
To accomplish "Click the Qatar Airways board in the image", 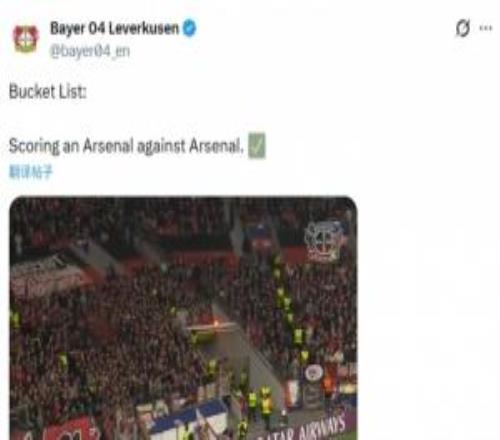I will point(302,429).
